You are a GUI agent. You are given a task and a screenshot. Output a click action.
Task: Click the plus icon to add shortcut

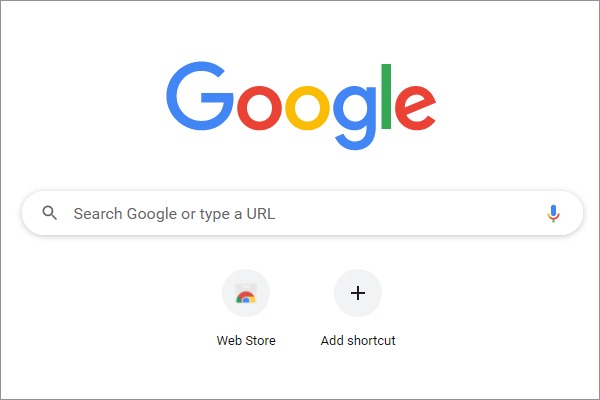[x=358, y=293]
